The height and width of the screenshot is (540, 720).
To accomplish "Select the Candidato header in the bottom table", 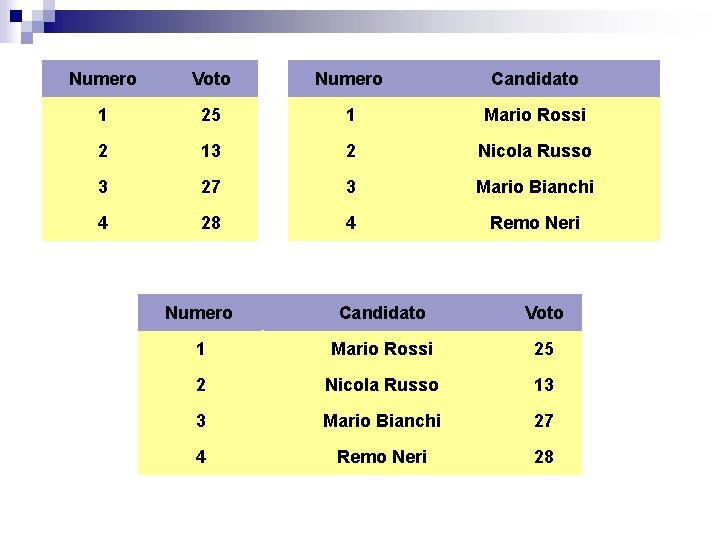I will (x=382, y=313).
